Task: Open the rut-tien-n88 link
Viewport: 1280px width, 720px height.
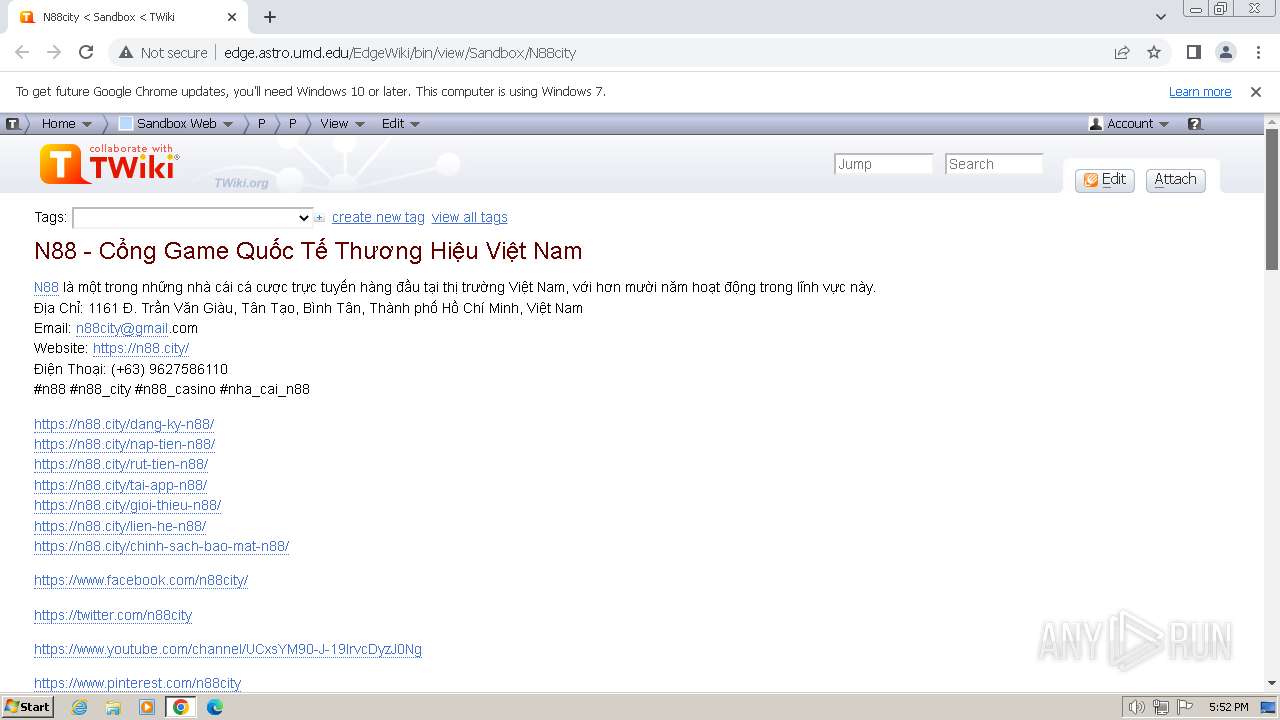Action: (121, 464)
